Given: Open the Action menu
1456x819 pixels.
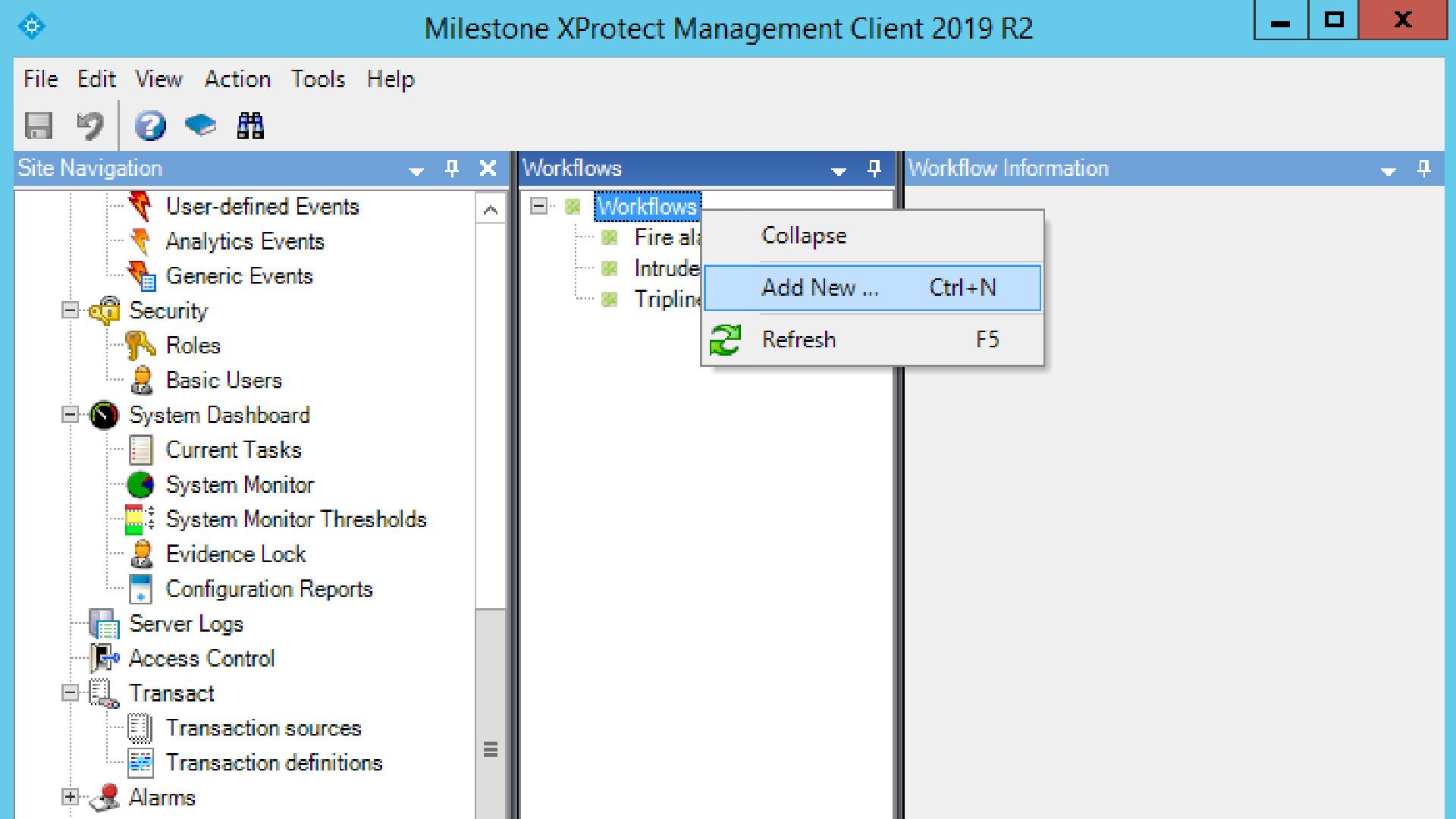Looking at the screenshot, I should (237, 79).
